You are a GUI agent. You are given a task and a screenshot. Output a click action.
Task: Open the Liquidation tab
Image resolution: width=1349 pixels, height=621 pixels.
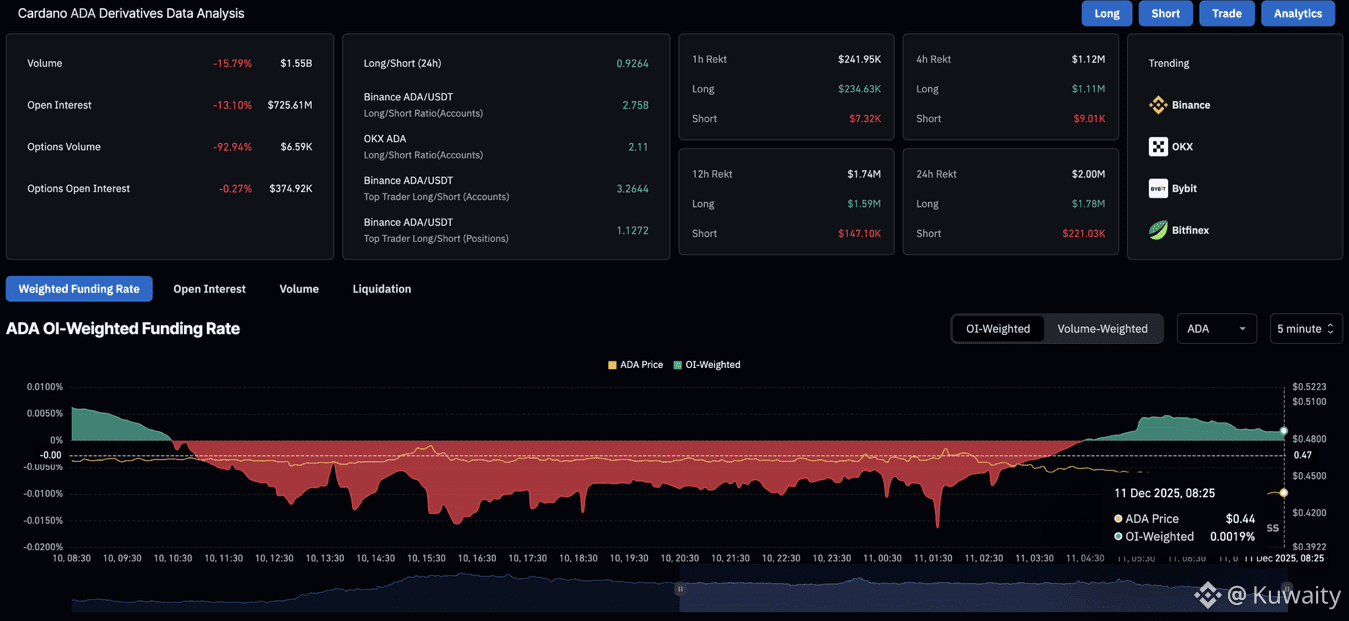tap(381, 289)
